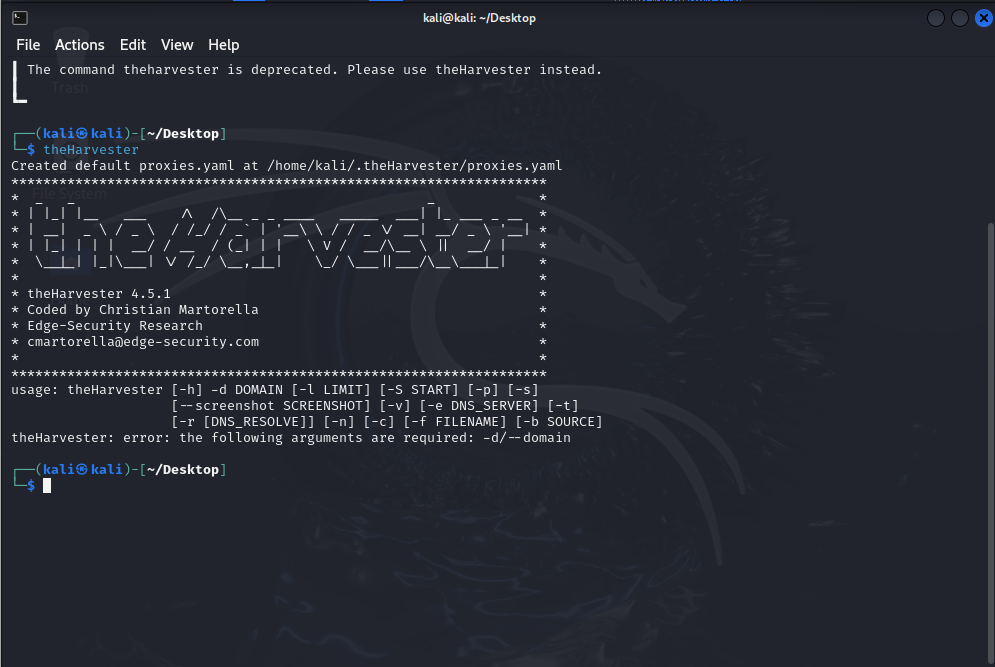
Task: Click '[-b SOURCE]' usage option
Action: [x=558, y=422]
